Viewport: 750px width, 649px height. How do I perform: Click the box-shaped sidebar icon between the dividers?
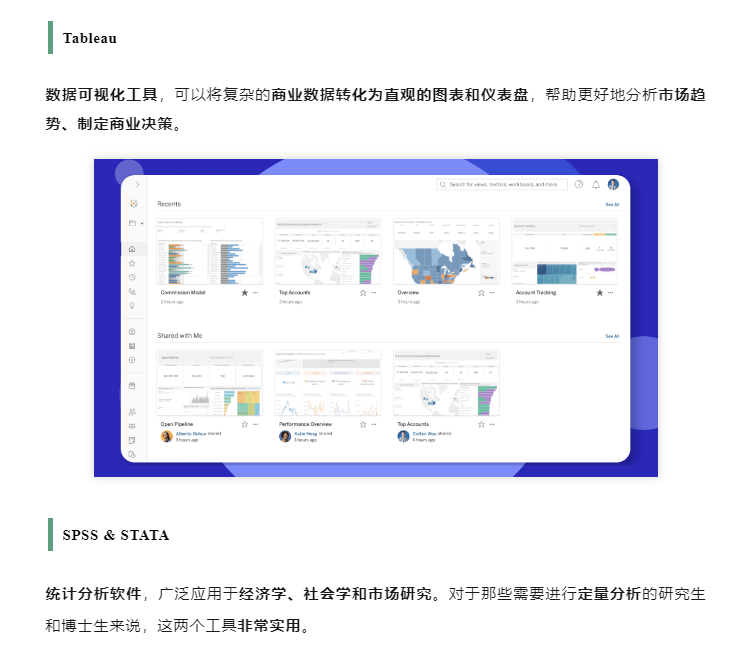(132, 385)
